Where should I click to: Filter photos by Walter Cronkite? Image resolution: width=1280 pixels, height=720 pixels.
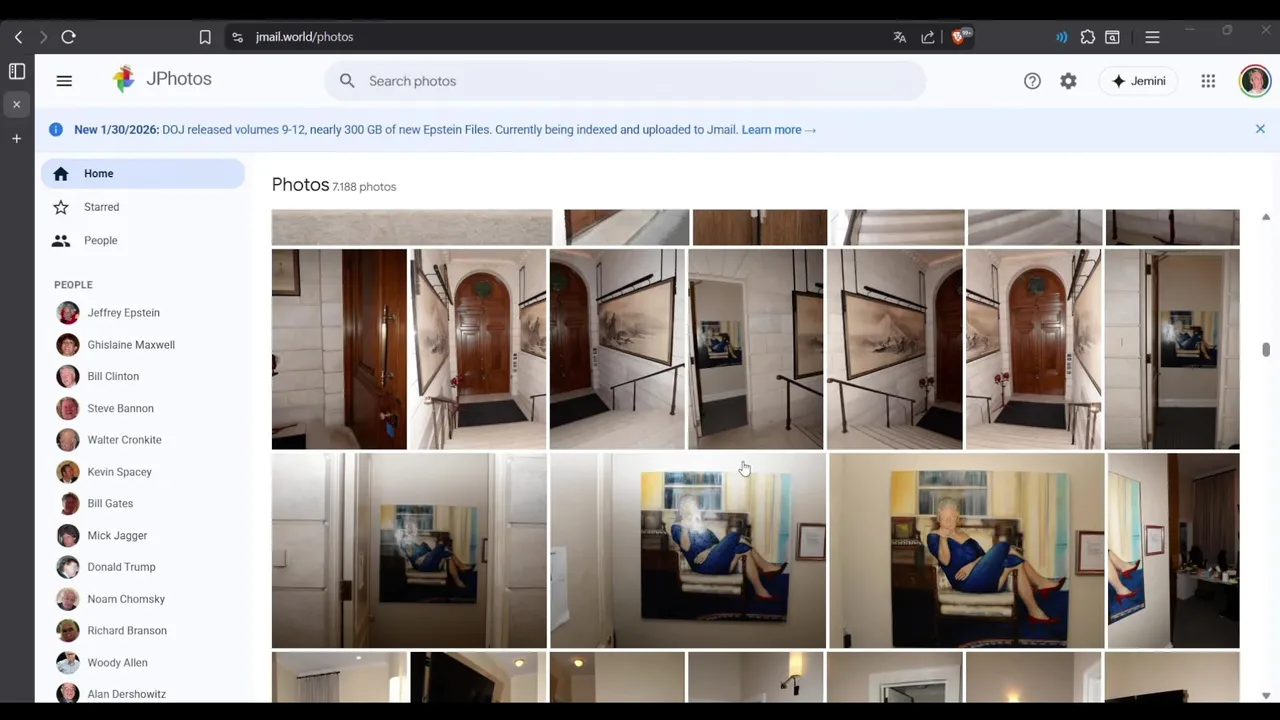click(x=143, y=440)
